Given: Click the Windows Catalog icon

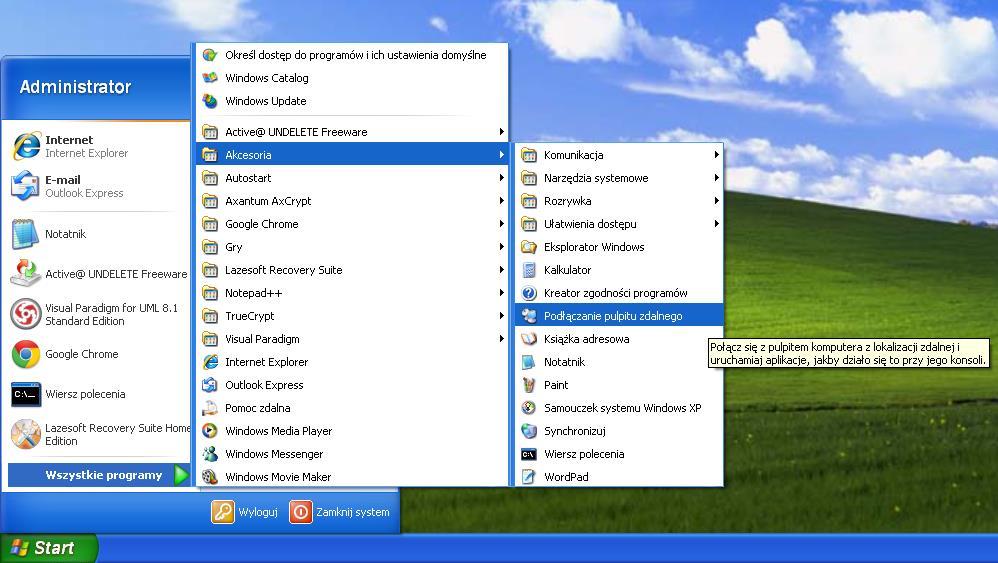Looking at the screenshot, I should (x=210, y=78).
